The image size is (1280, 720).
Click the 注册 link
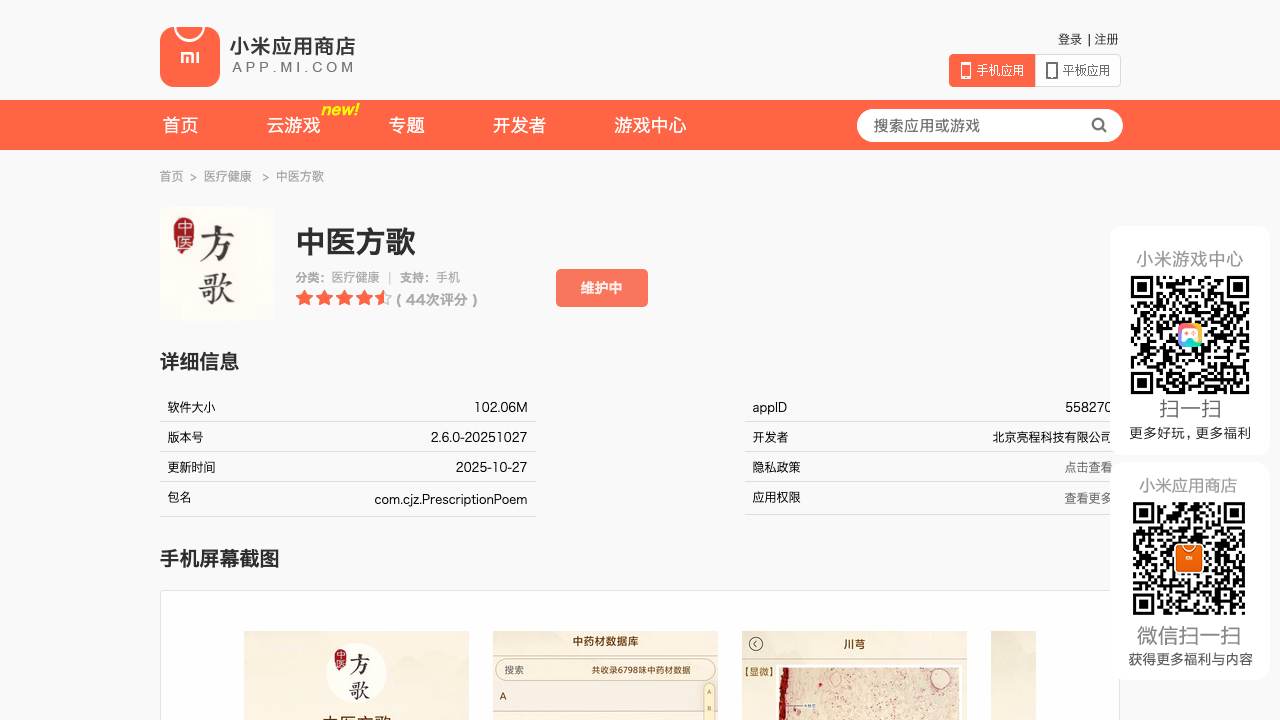(x=1106, y=39)
